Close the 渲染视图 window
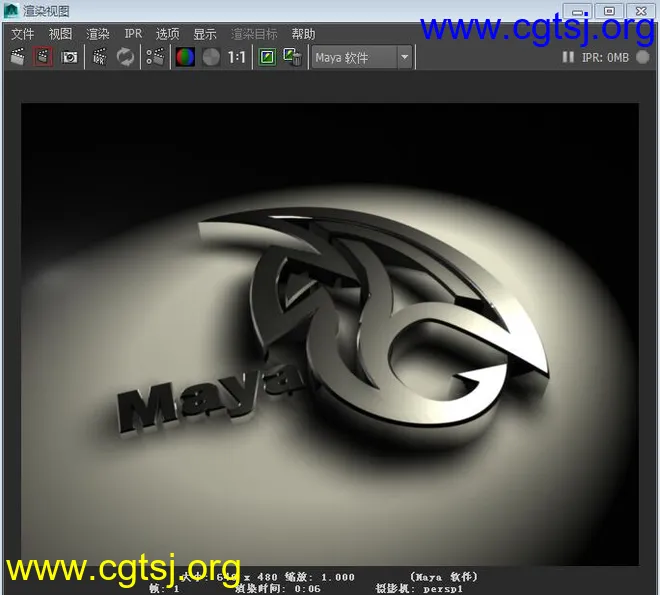Screen dimensions: 660x595 click(x=641, y=11)
